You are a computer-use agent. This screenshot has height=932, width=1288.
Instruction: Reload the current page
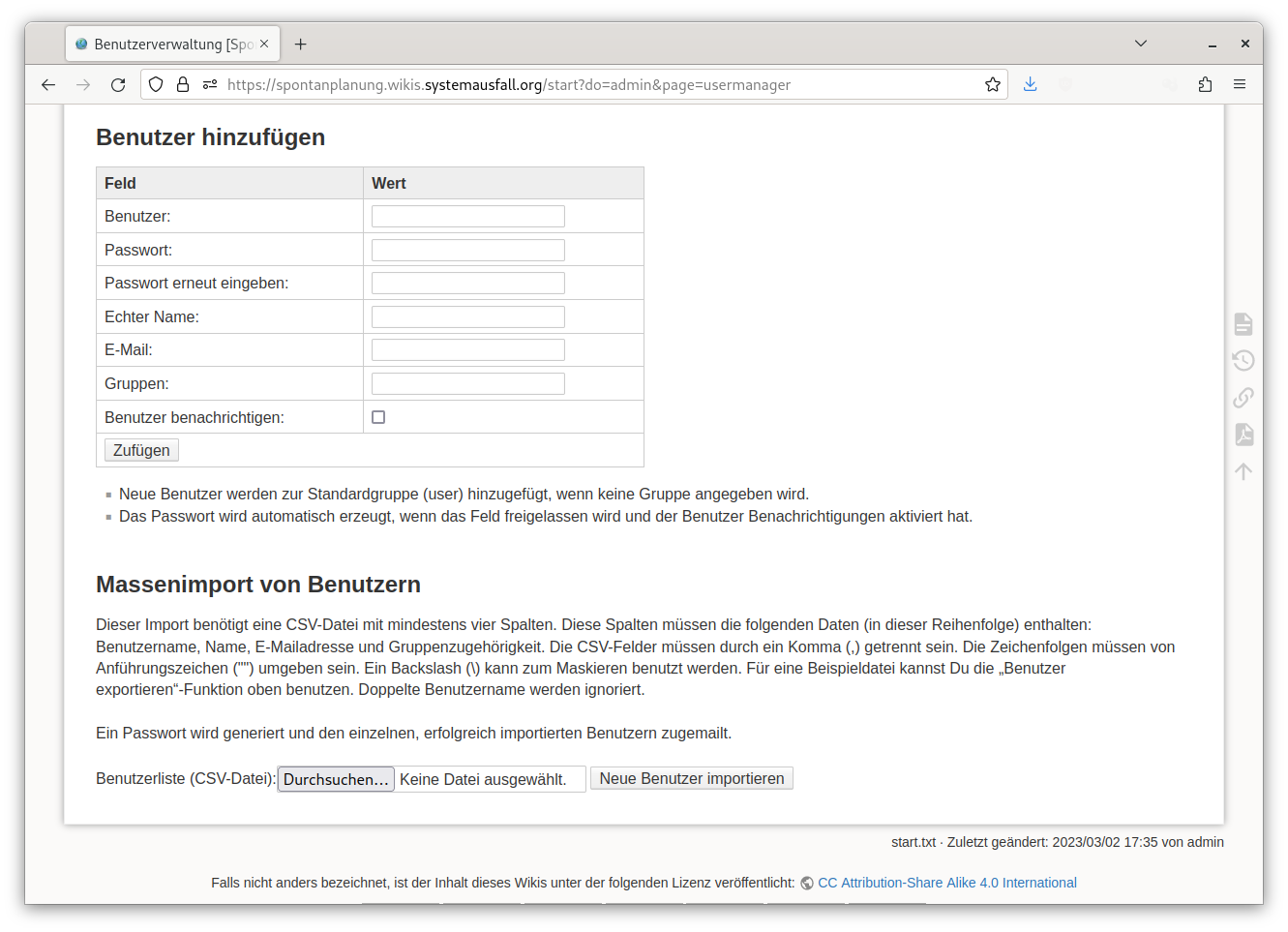pyautogui.click(x=118, y=85)
